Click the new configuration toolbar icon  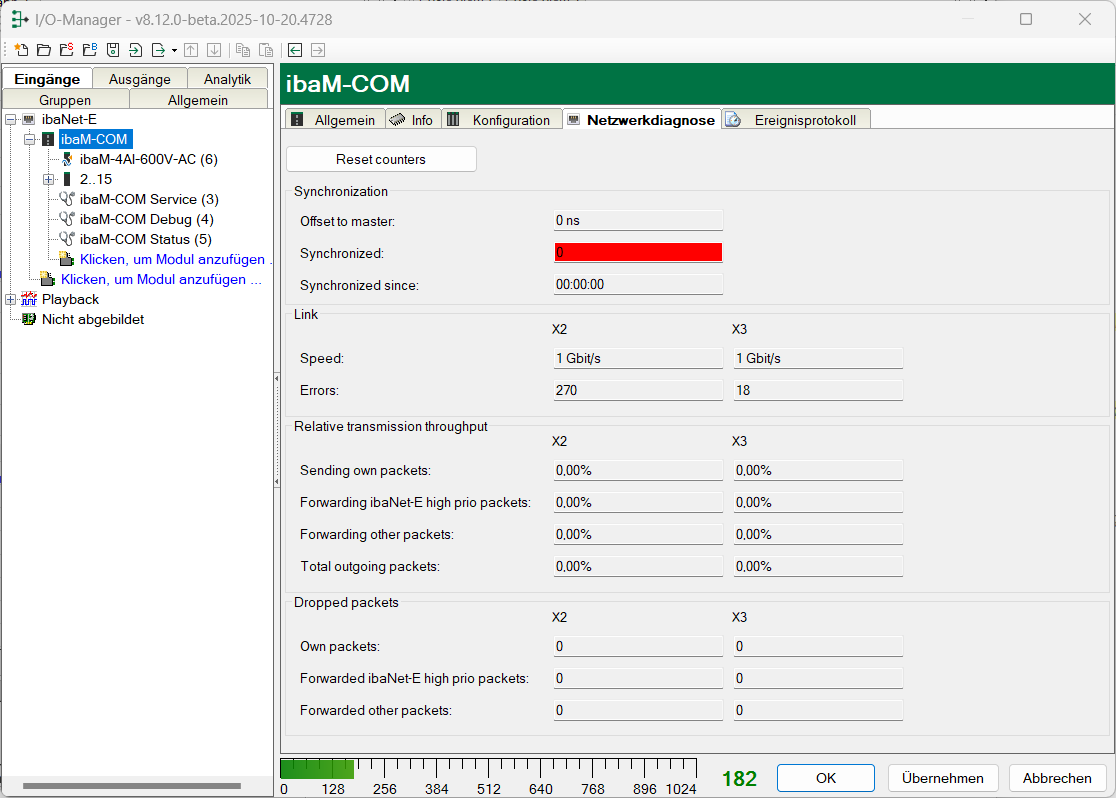20,50
